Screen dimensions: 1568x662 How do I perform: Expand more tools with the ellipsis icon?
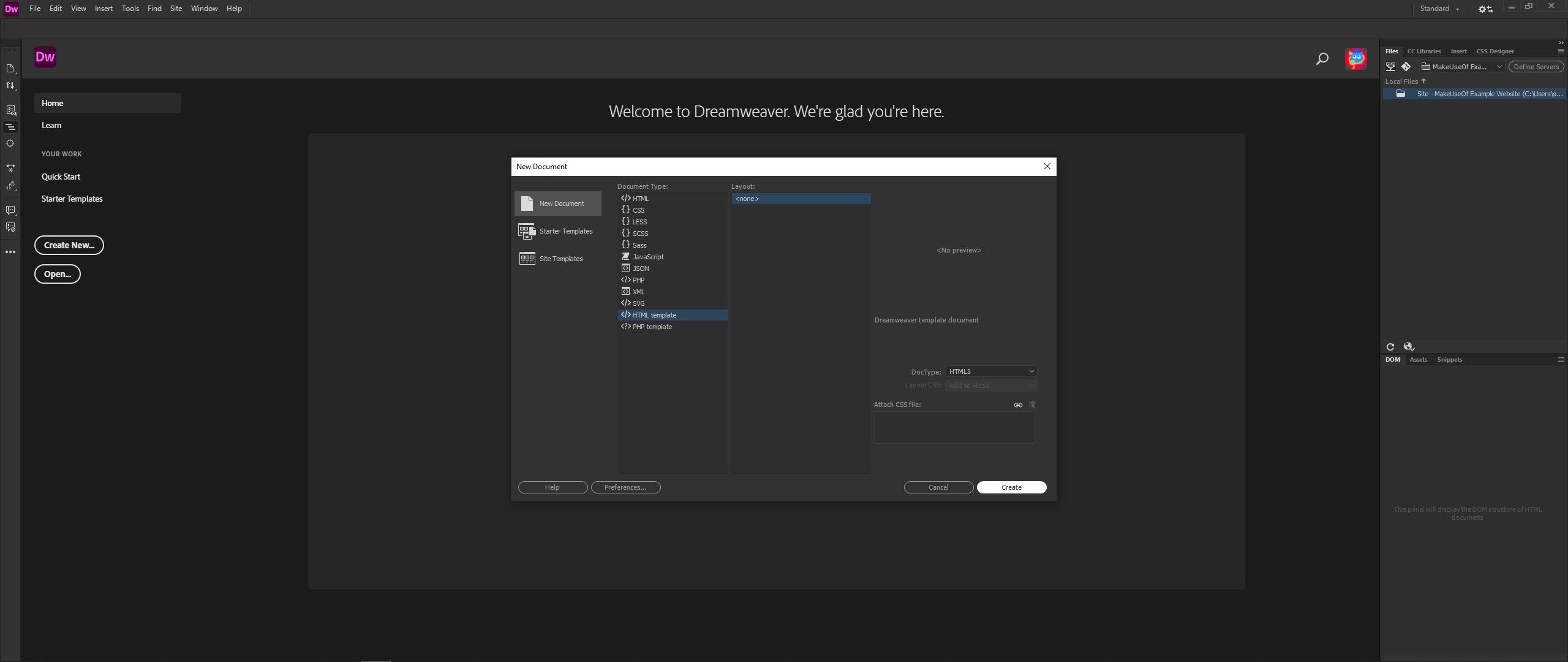[10, 252]
